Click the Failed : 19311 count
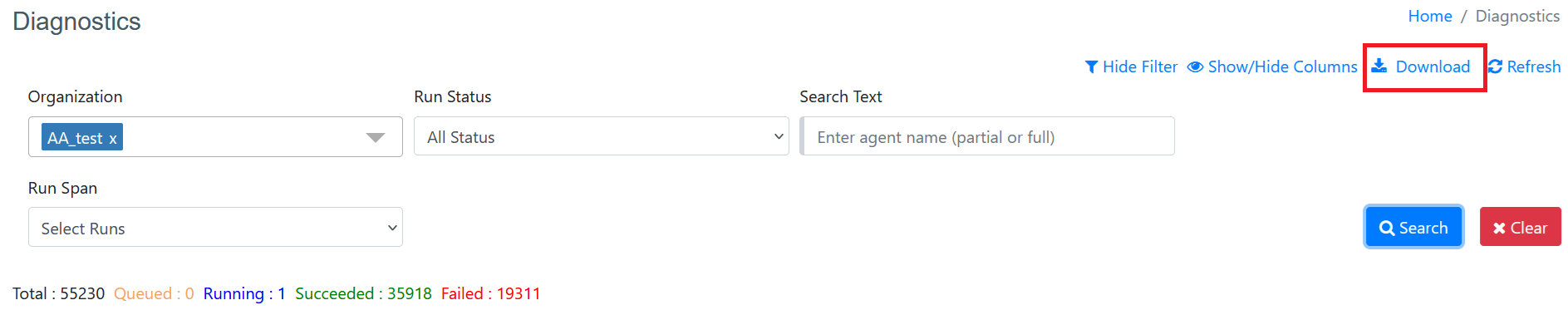The image size is (1568, 310). tap(491, 293)
